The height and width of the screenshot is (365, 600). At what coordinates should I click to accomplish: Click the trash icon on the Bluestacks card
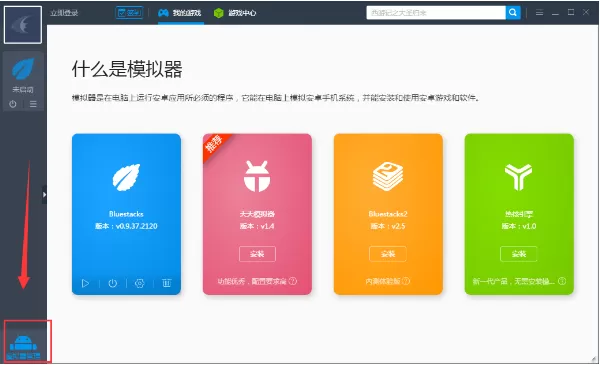[166, 283]
